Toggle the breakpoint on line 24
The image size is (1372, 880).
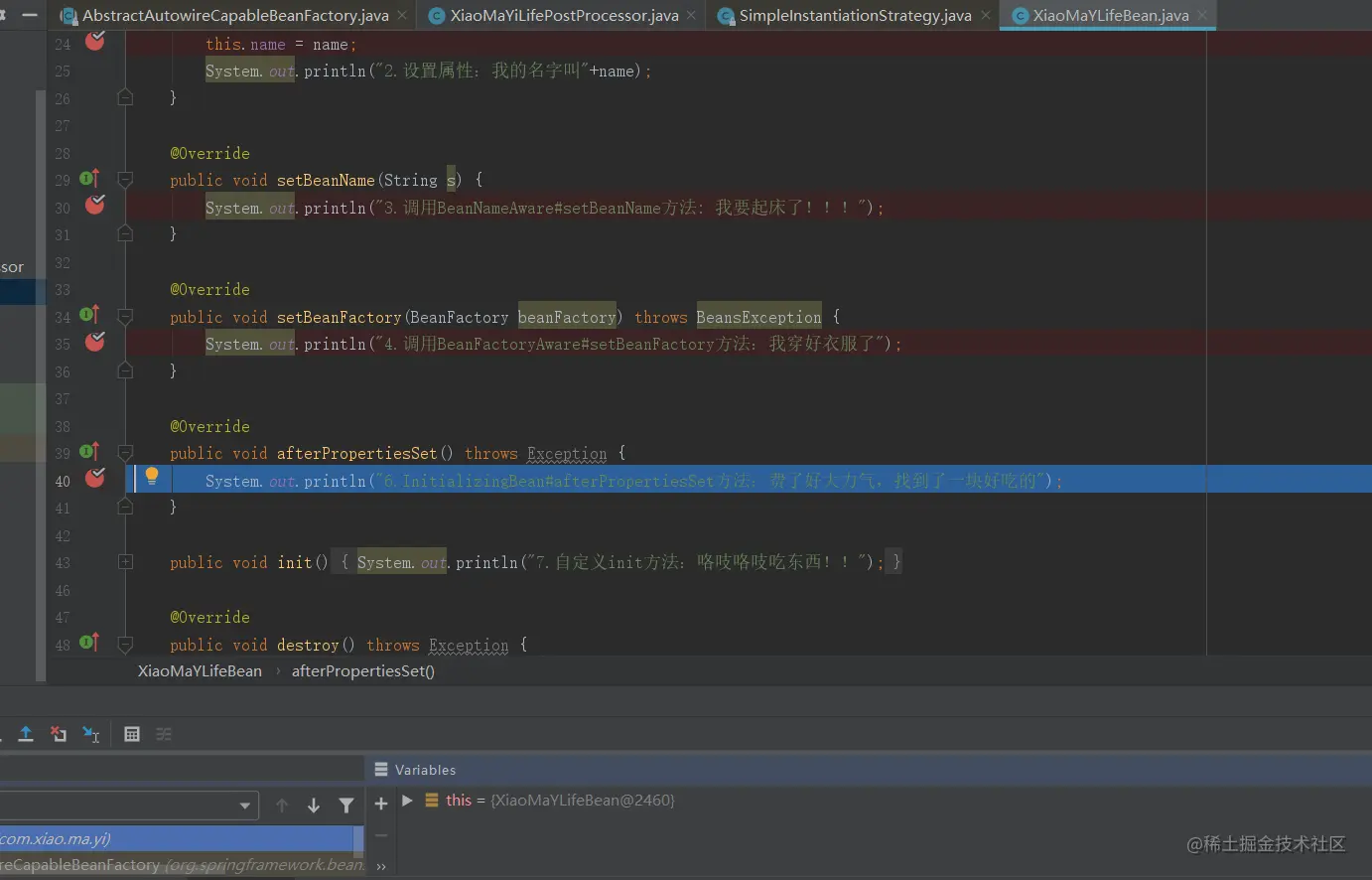click(x=95, y=41)
